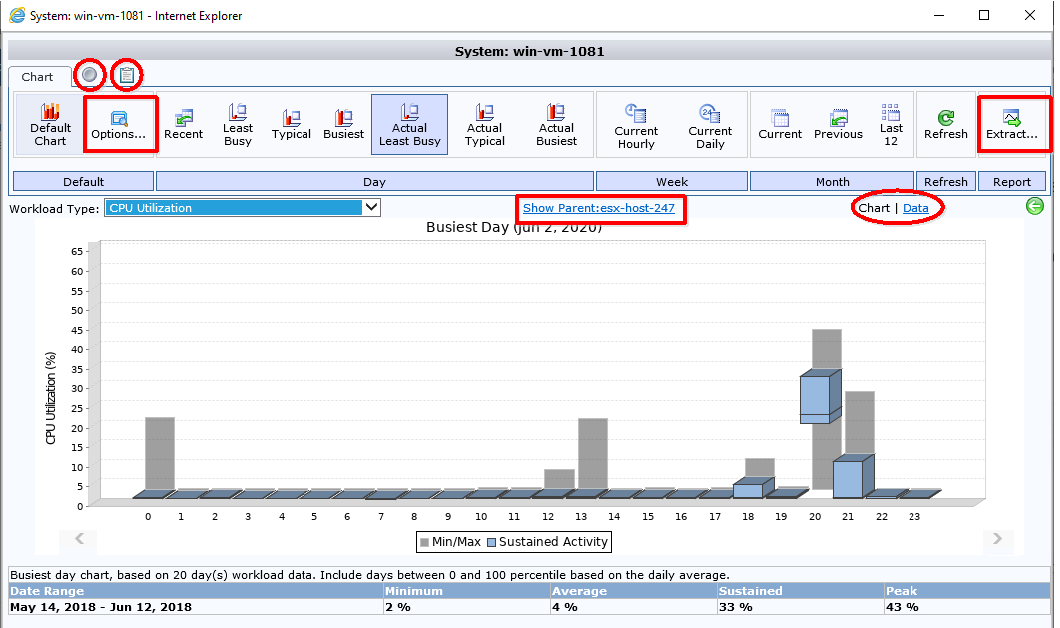This screenshot has width=1060, height=628.
Task: Click the hour 21 sustained activity bar
Action: [852, 476]
